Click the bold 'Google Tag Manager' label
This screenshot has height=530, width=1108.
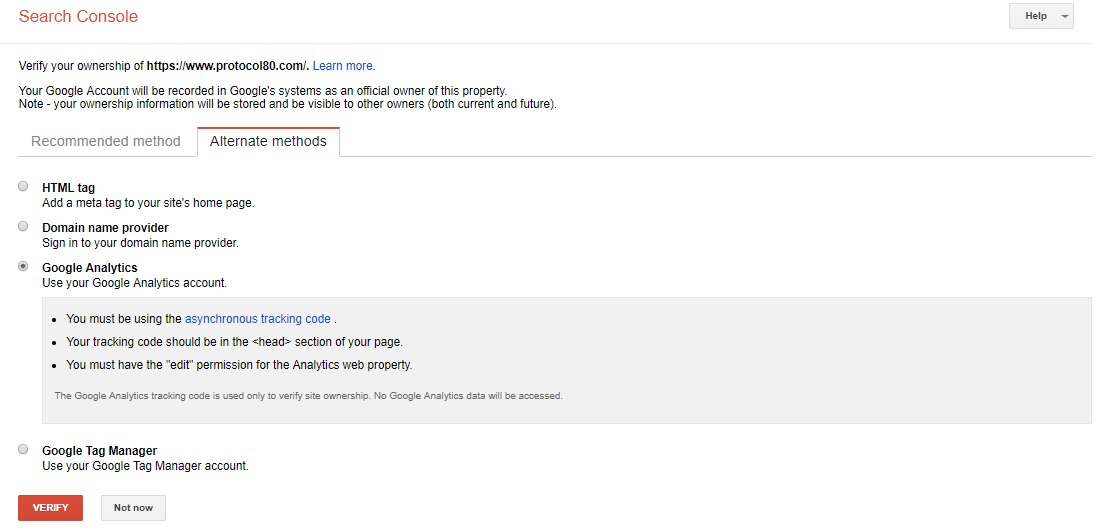[x=99, y=451]
